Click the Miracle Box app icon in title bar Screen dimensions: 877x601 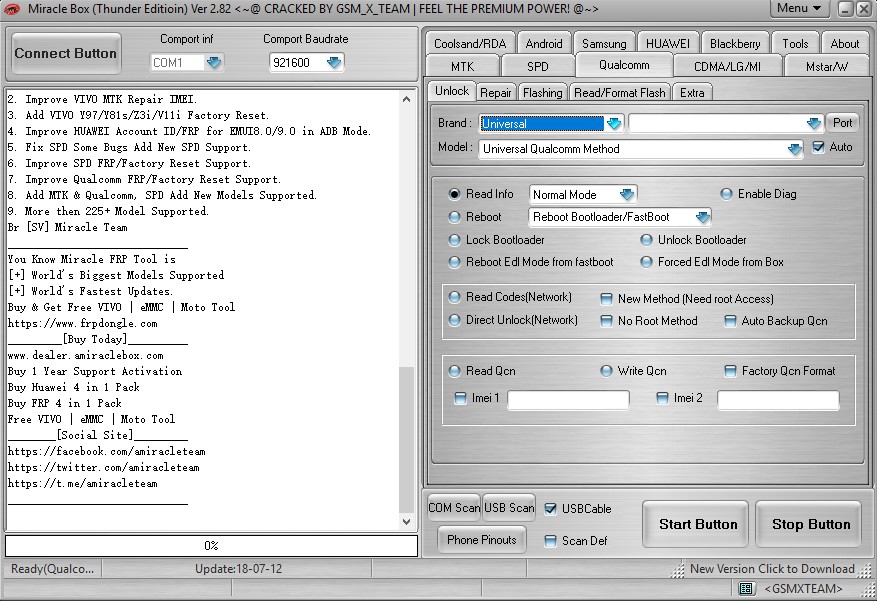point(12,9)
